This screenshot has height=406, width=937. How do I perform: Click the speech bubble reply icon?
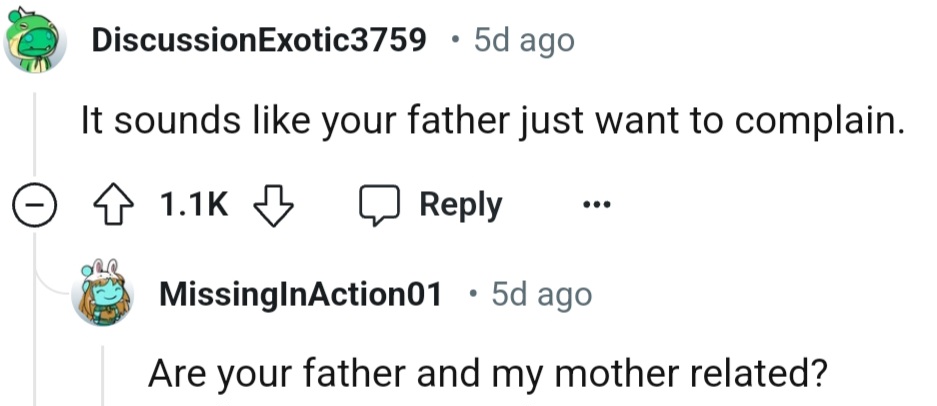[379, 205]
